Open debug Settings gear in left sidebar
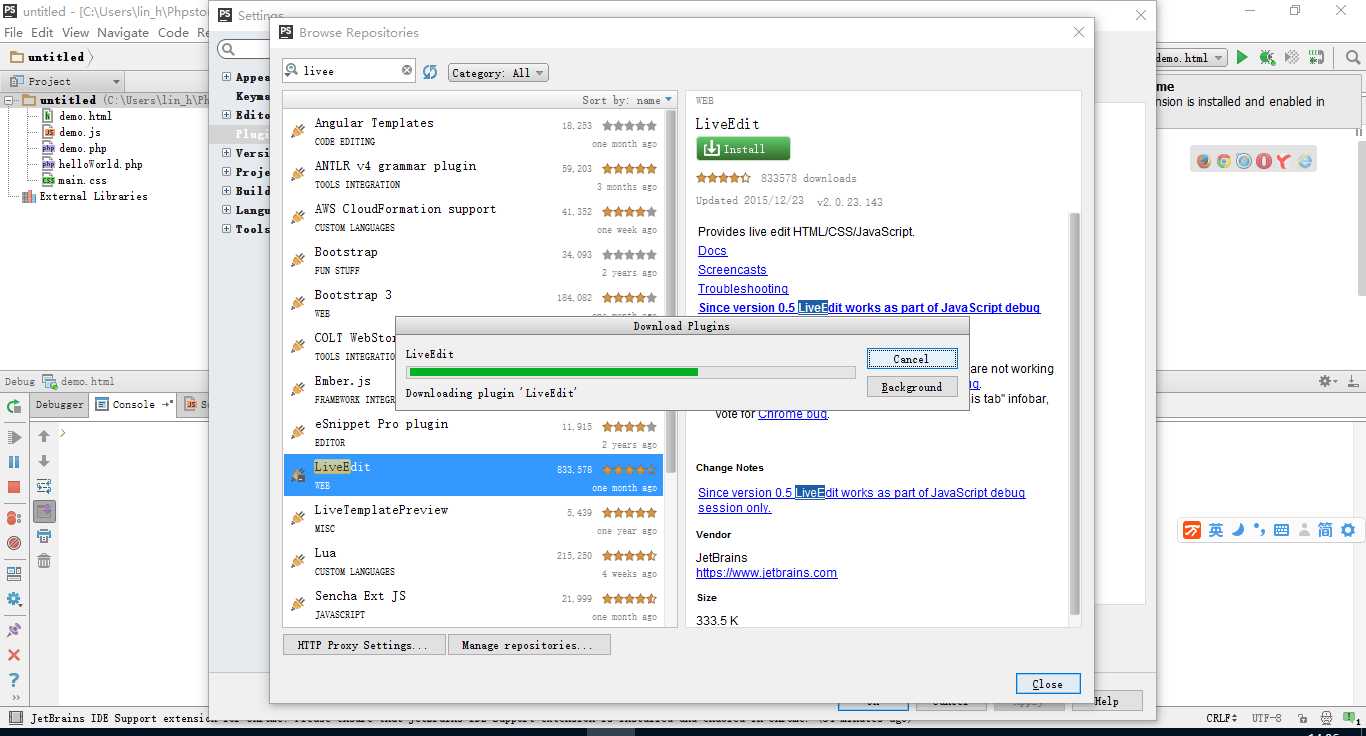1366x736 pixels. point(14,600)
